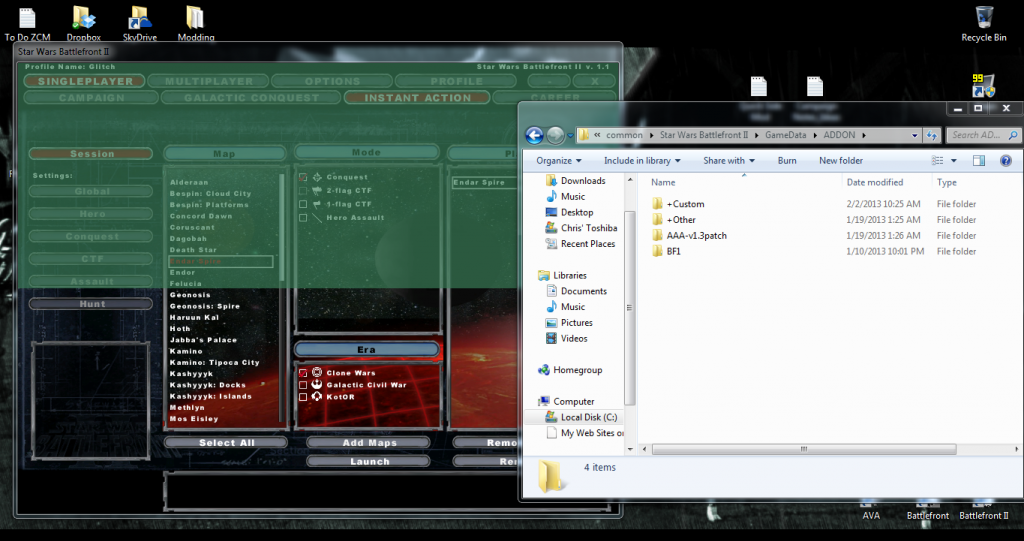The image size is (1024, 541).
Task: Open the Recycle Bin
Action: click(x=984, y=25)
